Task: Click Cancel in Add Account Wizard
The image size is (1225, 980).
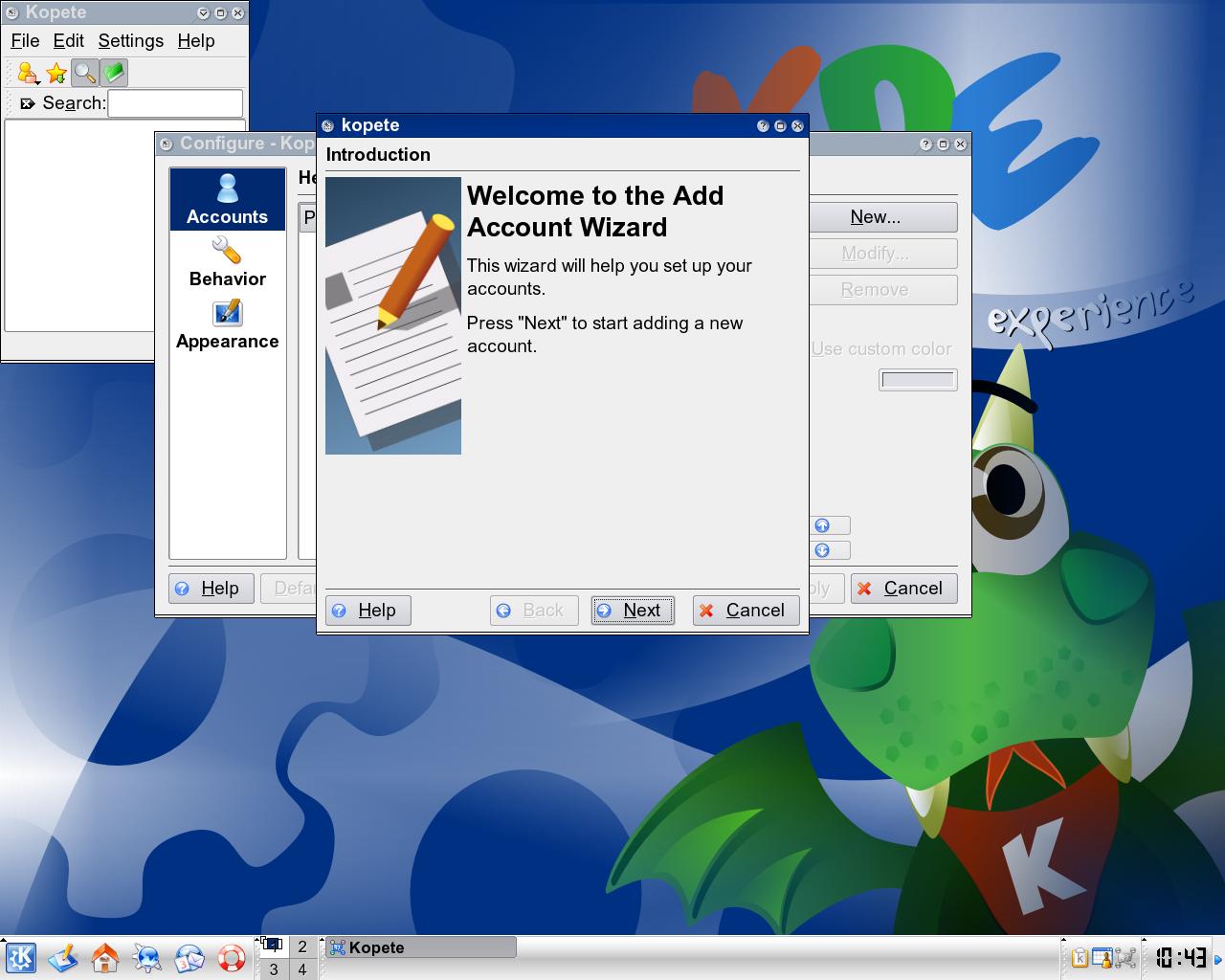Action: 746,611
